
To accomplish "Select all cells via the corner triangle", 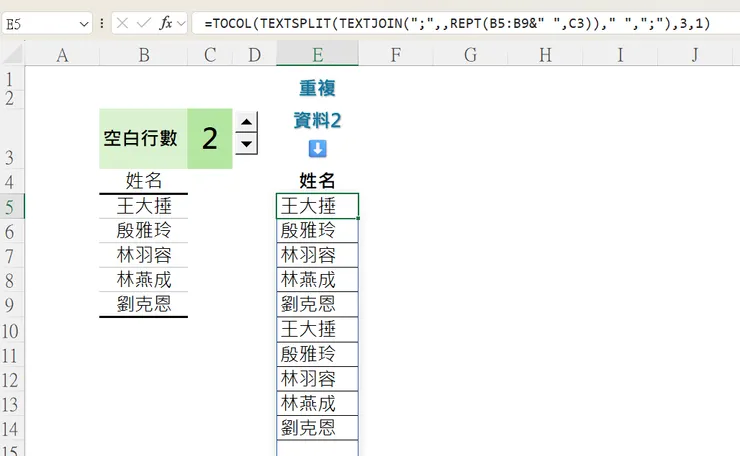I will pyautogui.click(x=13, y=54).
